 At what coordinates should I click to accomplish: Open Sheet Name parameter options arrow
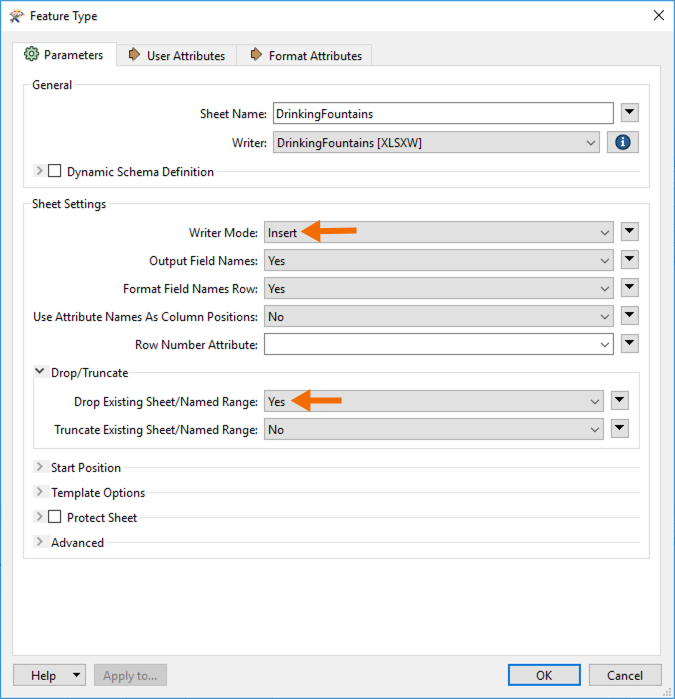pyautogui.click(x=630, y=112)
